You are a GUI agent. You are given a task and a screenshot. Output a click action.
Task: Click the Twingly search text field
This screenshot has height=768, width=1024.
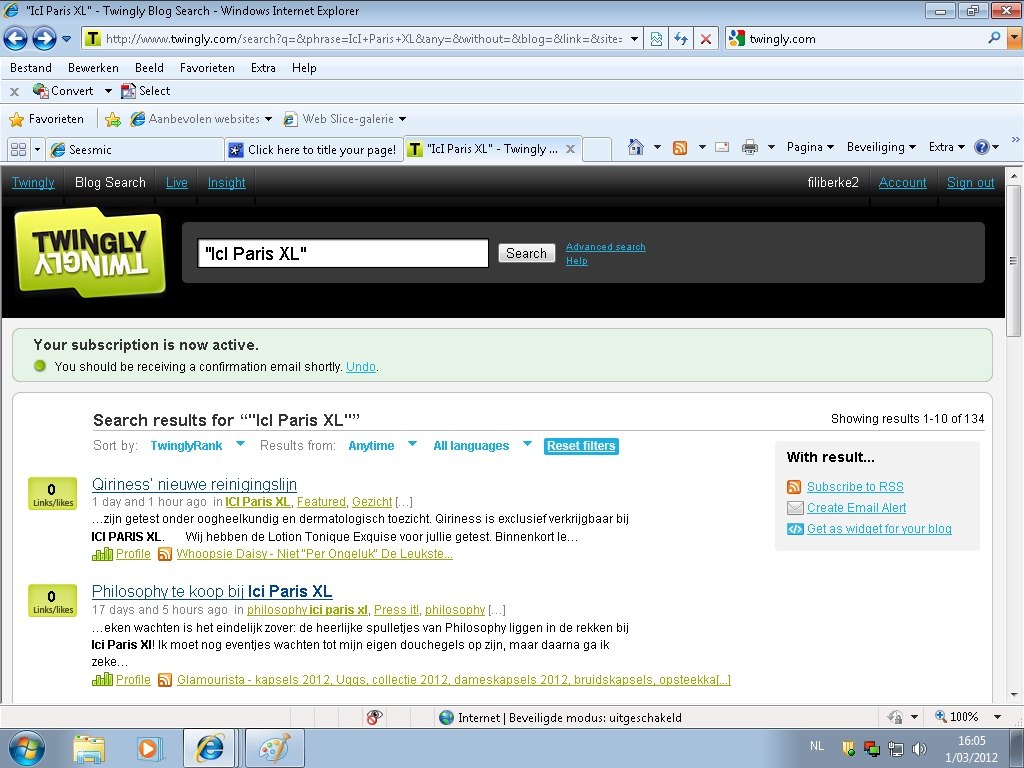pyautogui.click(x=343, y=253)
